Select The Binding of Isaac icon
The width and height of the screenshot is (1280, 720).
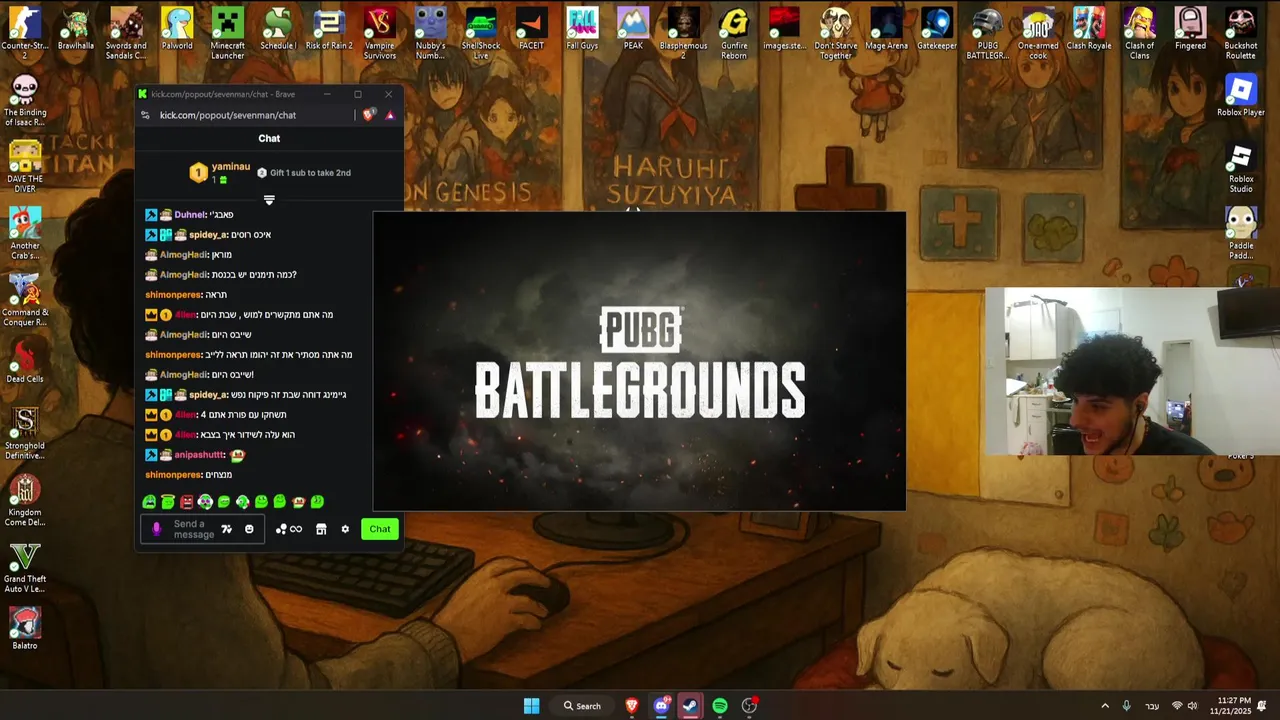point(25,101)
